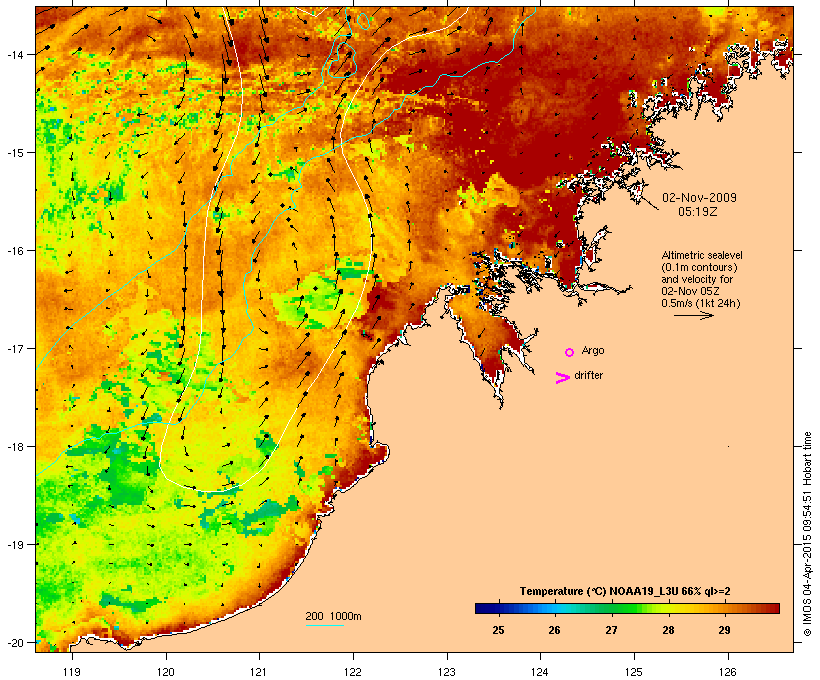Click the magenta Argo circle legend marker
Image resolution: width=820 pixels, height=680 pixels.
point(569,352)
